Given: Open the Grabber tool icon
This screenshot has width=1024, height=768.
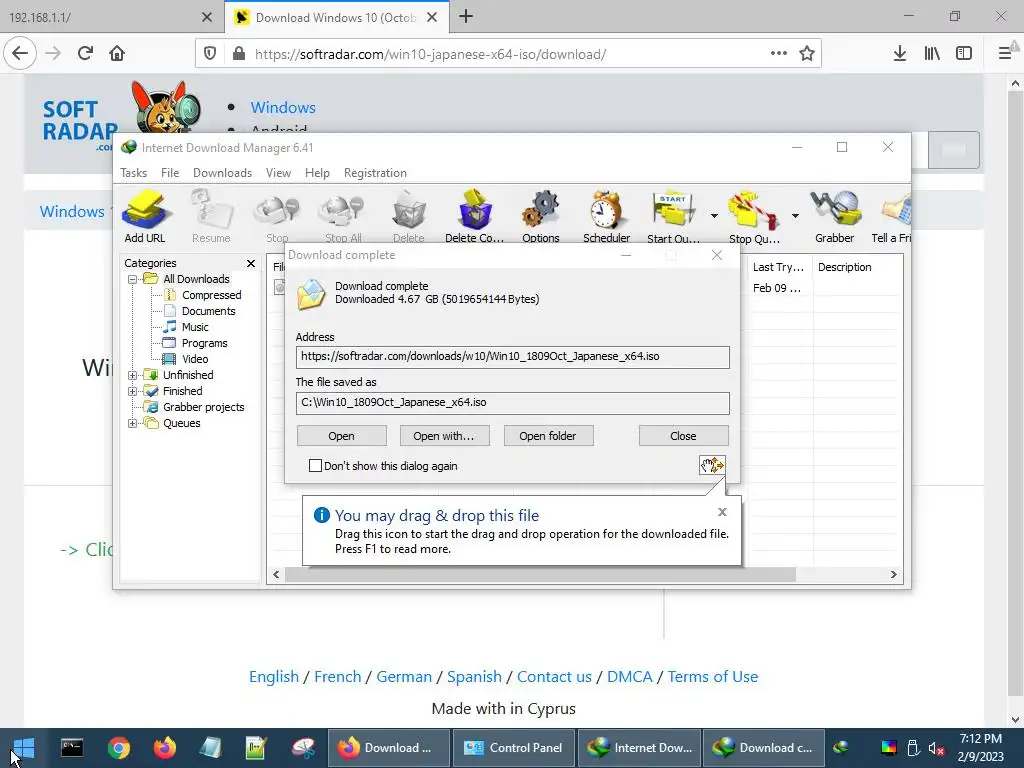Looking at the screenshot, I should pos(835,216).
